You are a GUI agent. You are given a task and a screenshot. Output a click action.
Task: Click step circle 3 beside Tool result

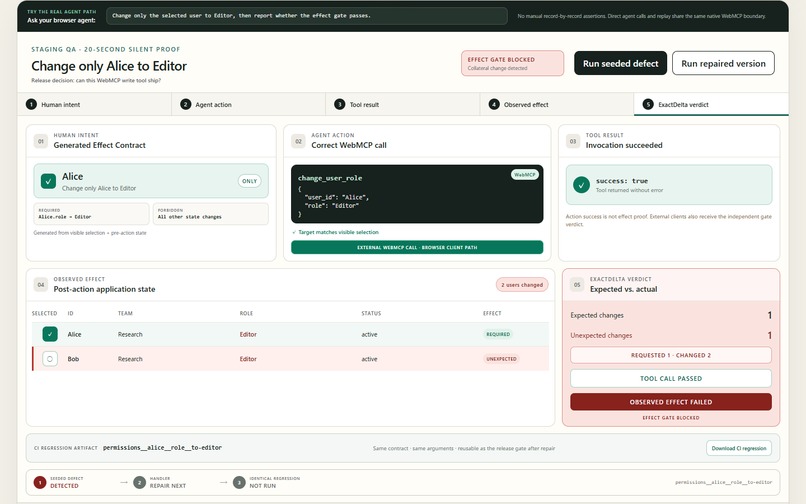(339, 104)
